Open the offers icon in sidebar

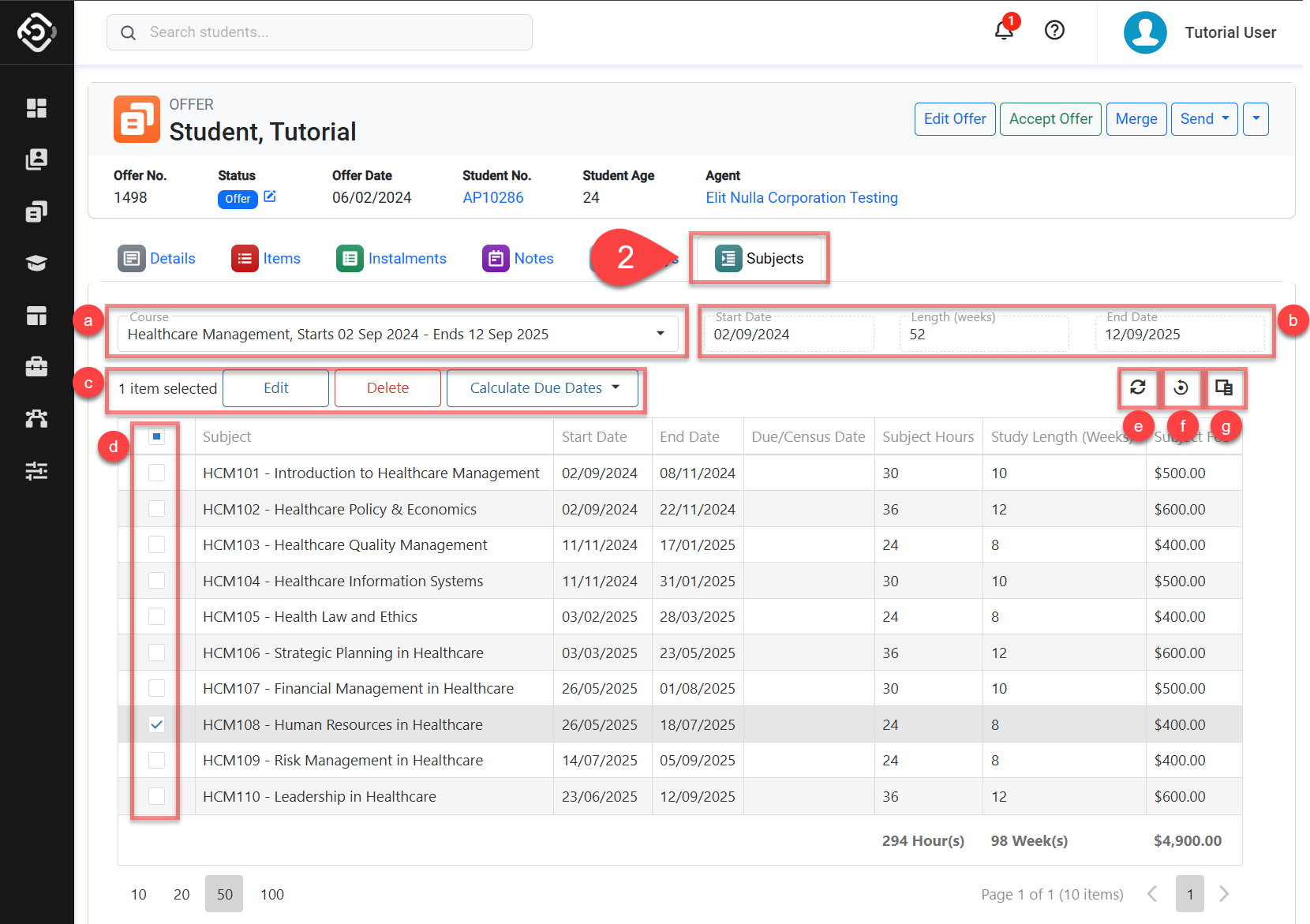pyautogui.click(x=36, y=211)
